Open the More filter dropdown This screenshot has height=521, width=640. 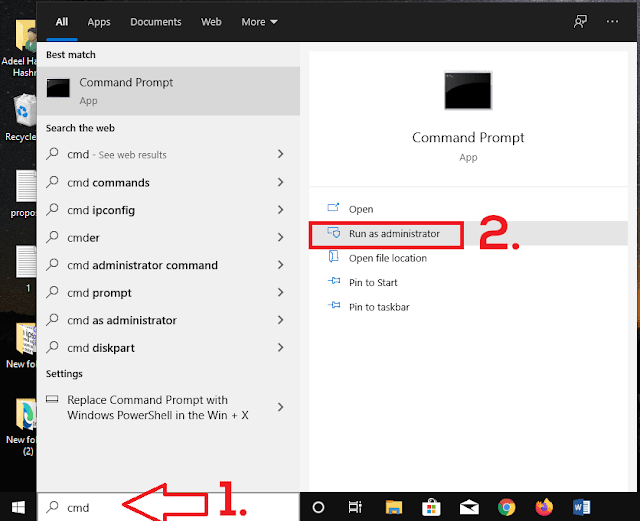tap(259, 21)
